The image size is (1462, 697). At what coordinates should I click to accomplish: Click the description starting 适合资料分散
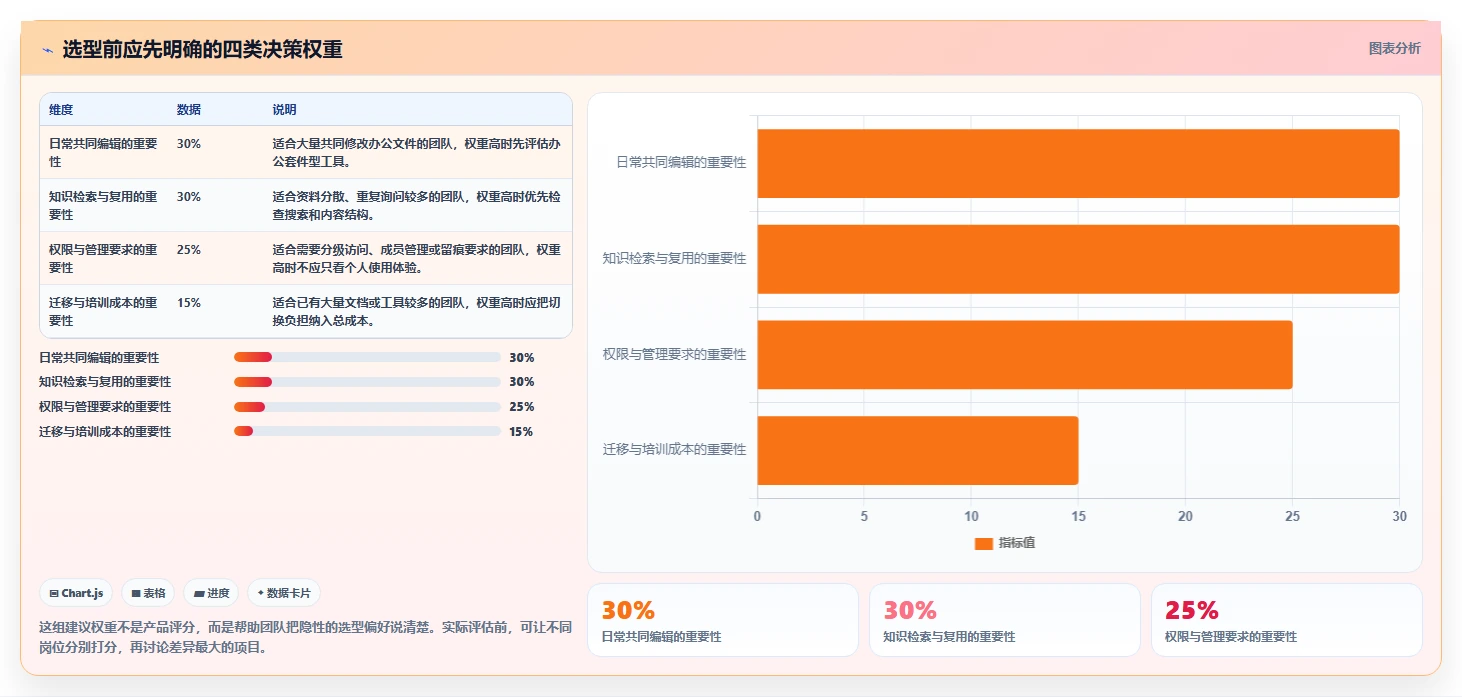point(417,205)
